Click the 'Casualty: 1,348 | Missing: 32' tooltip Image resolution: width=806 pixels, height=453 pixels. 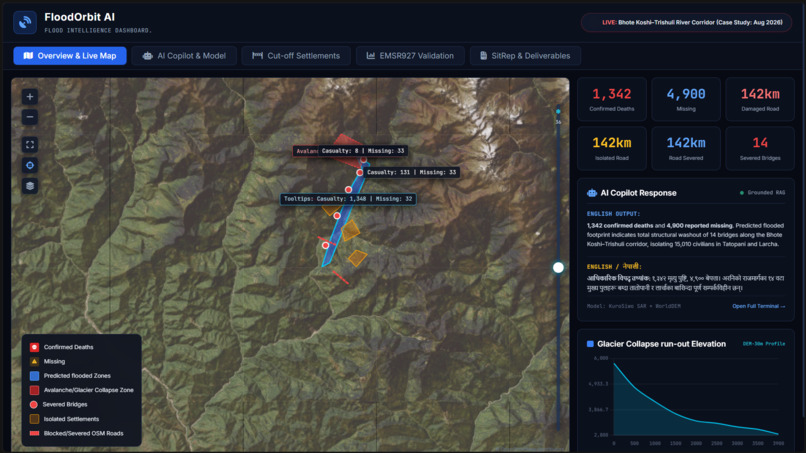pyautogui.click(x=348, y=198)
